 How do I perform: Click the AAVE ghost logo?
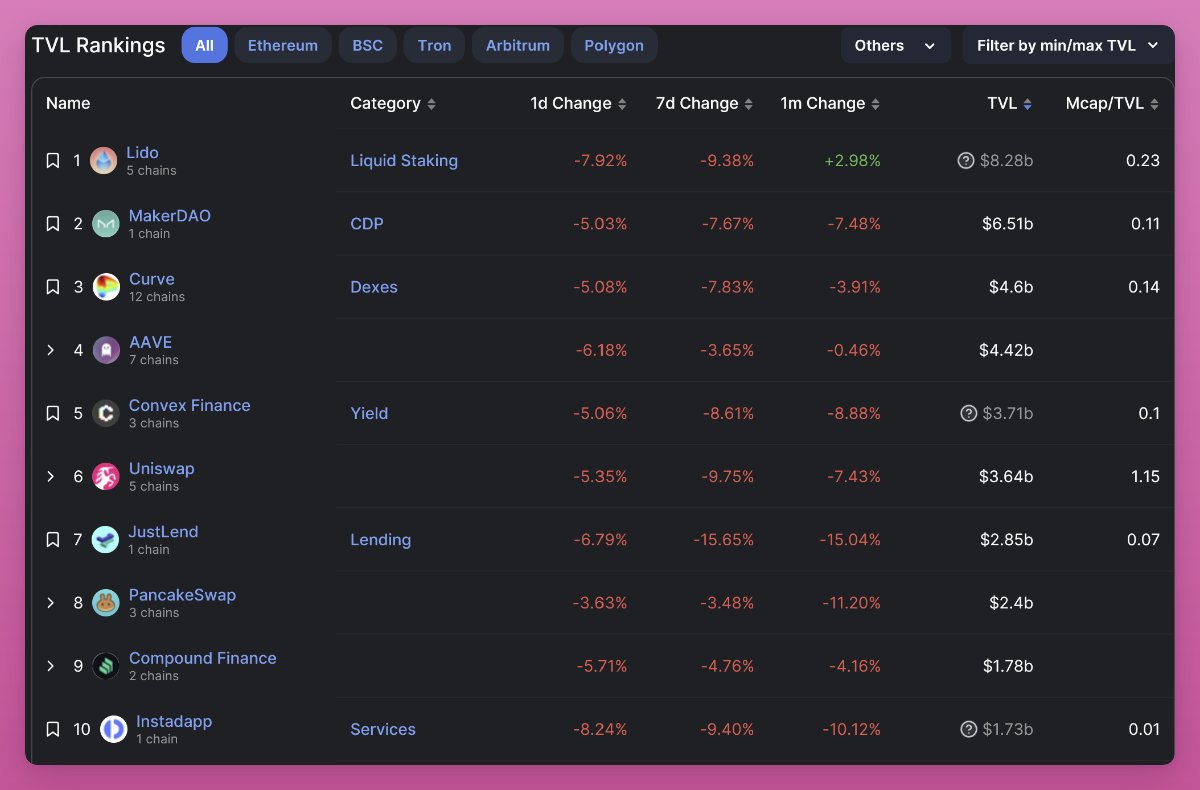[x=106, y=350]
